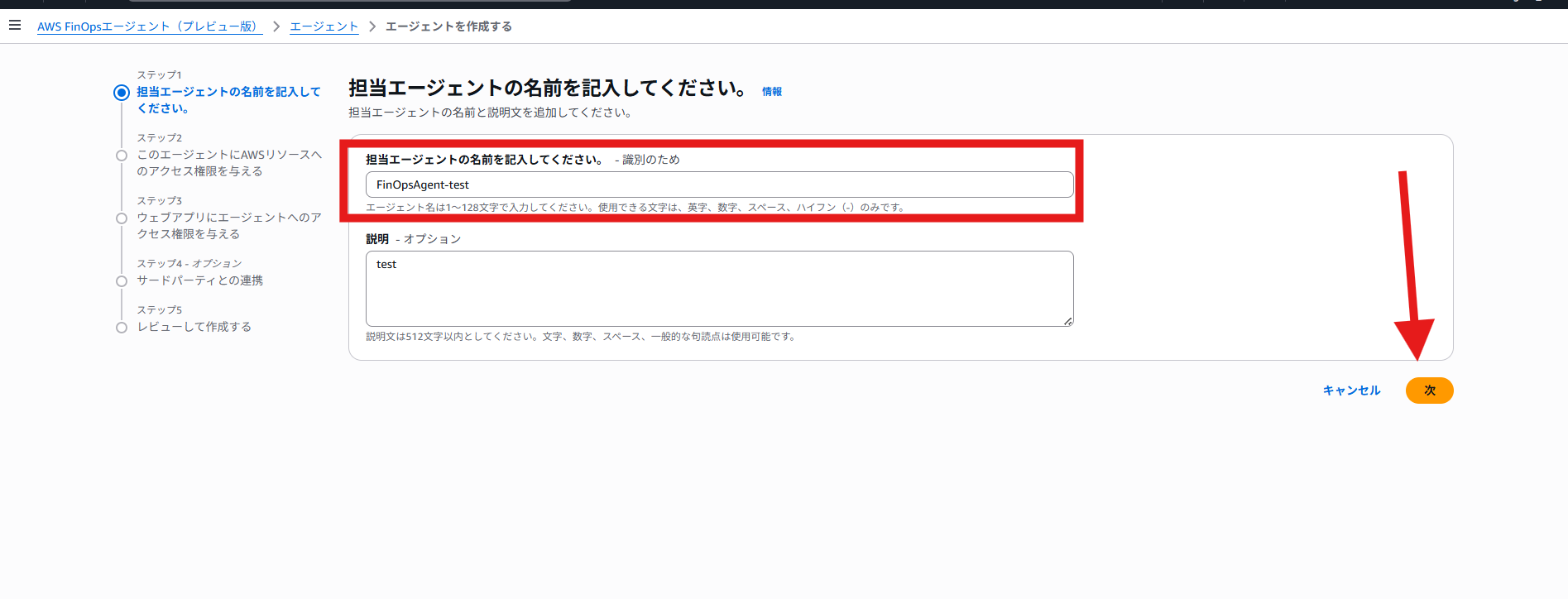Viewport: 1568px width, 599px height.
Task: Click the ステップ1 caption text
Action: click(x=159, y=75)
